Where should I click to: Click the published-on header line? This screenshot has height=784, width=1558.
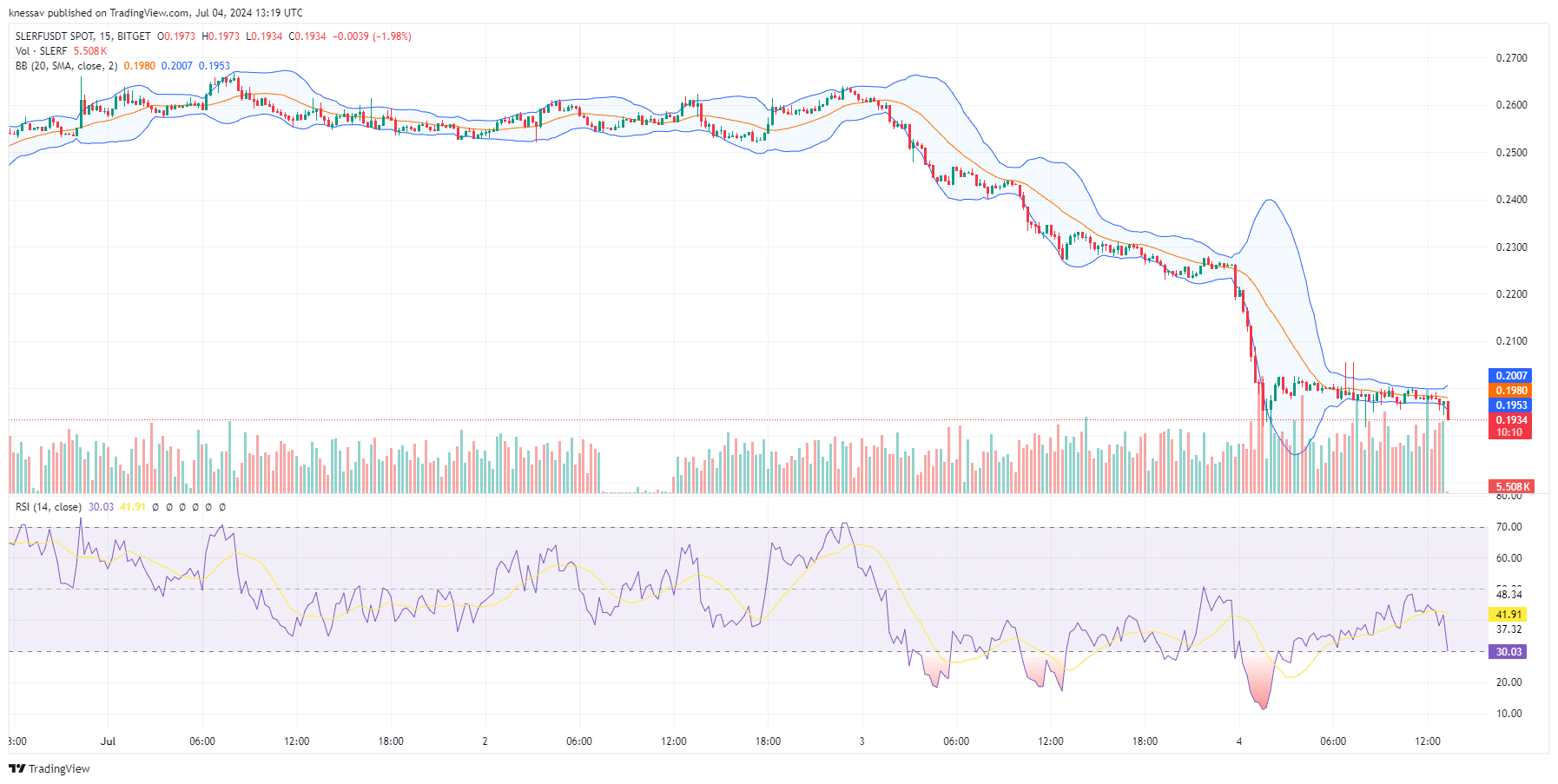[155, 13]
